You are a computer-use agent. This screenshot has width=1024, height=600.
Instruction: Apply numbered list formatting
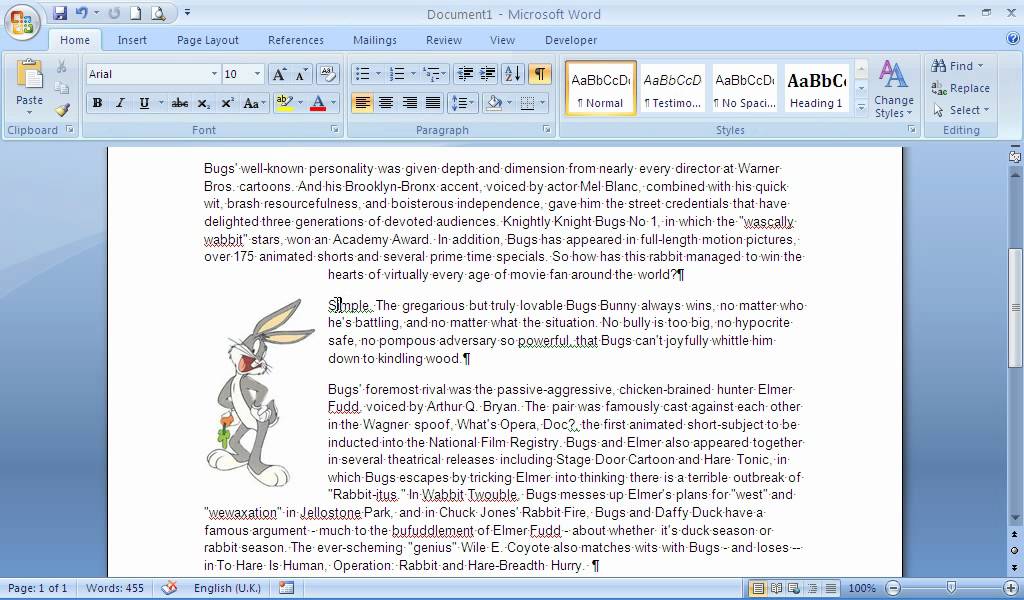point(397,74)
